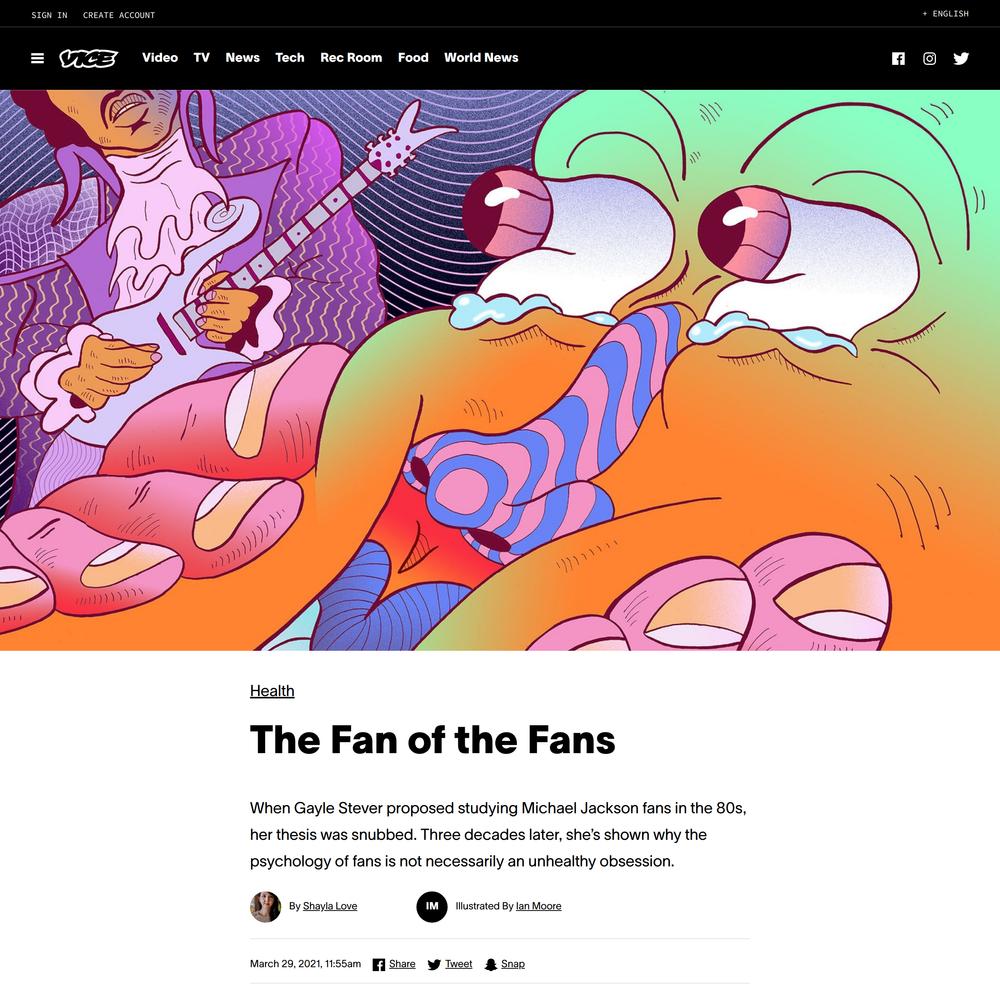Click the Snapchat ghost icon
This screenshot has height=1000, width=1000.
490,964
